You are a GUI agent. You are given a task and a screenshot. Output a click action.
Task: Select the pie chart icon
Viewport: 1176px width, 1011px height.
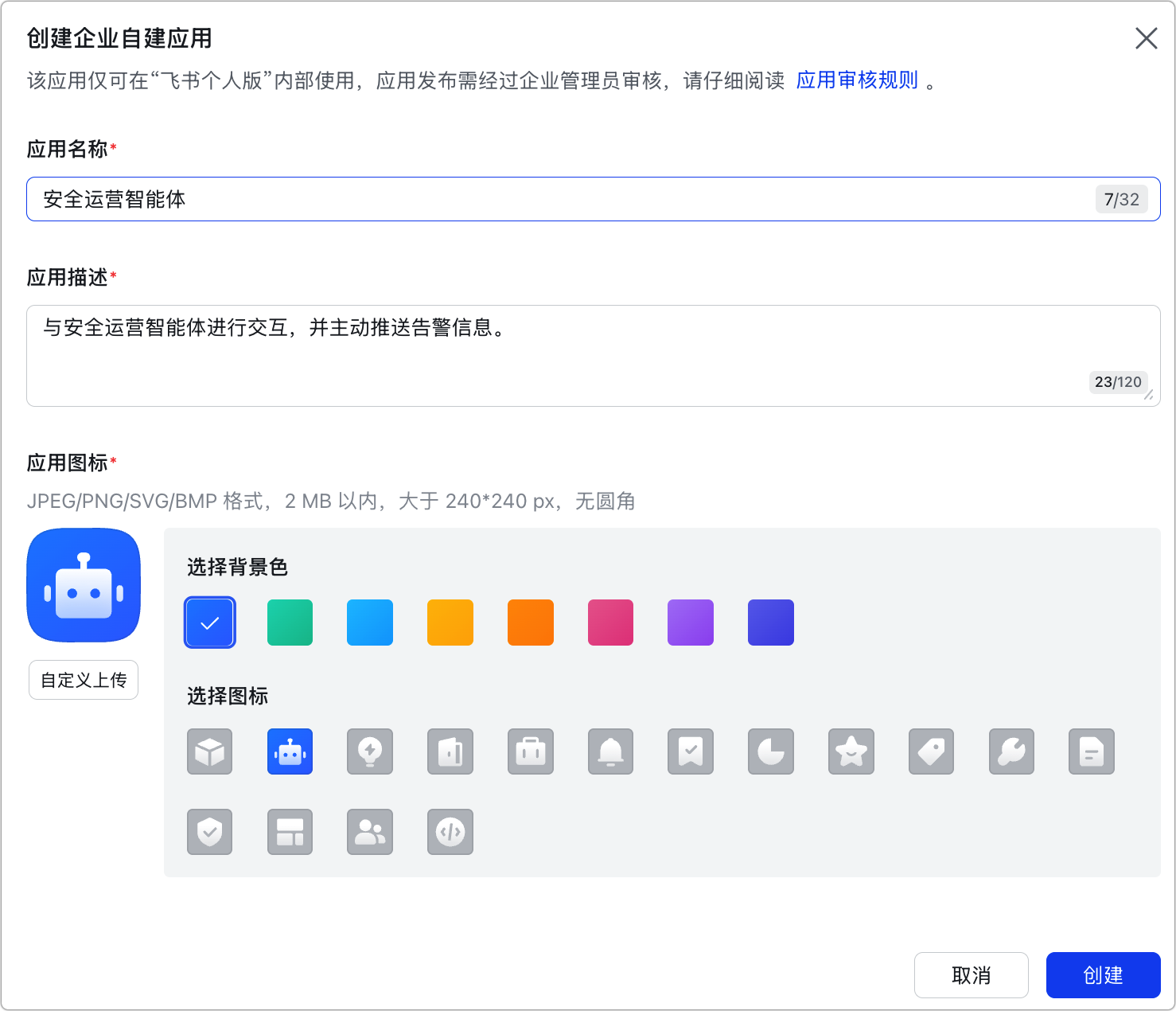(x=771, y=751)
